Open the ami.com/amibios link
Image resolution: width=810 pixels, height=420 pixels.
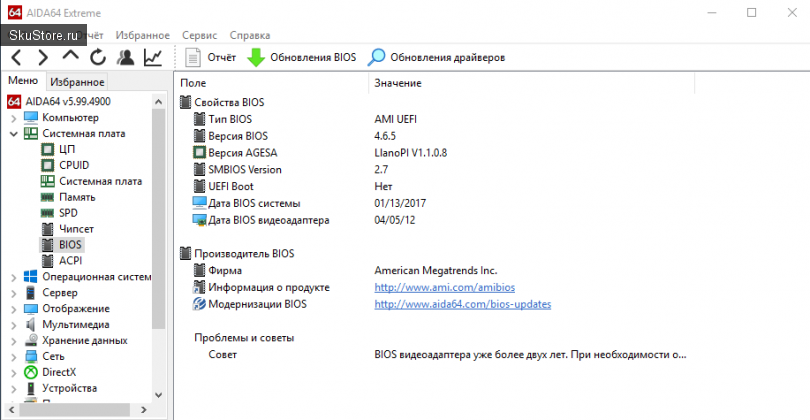[444, 287]
